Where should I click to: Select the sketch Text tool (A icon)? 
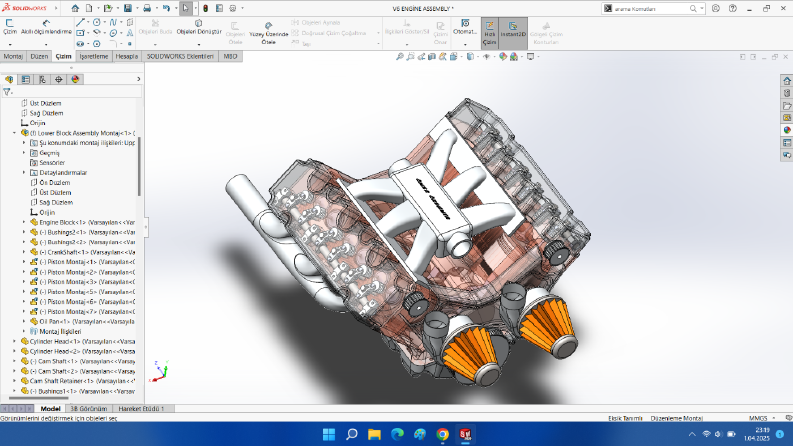(x=130, y=33)
